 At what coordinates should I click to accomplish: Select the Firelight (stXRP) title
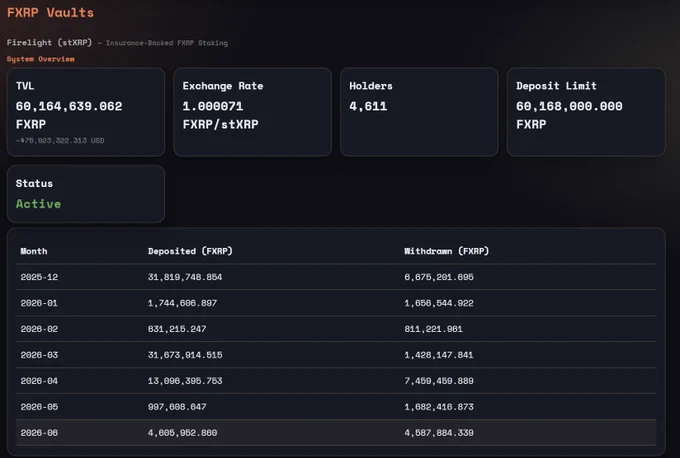coord(49,43)
